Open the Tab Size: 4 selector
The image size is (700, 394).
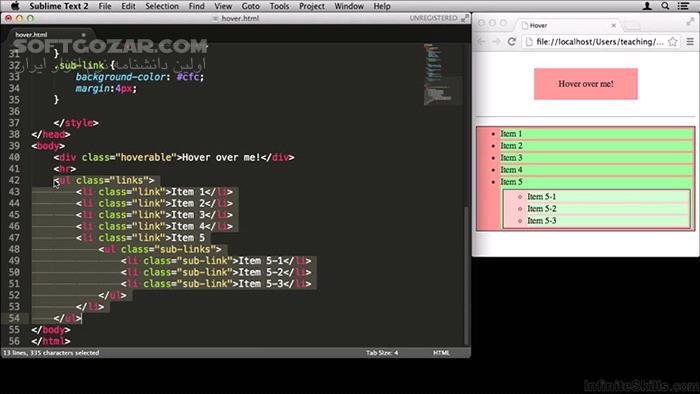point(382,353)
